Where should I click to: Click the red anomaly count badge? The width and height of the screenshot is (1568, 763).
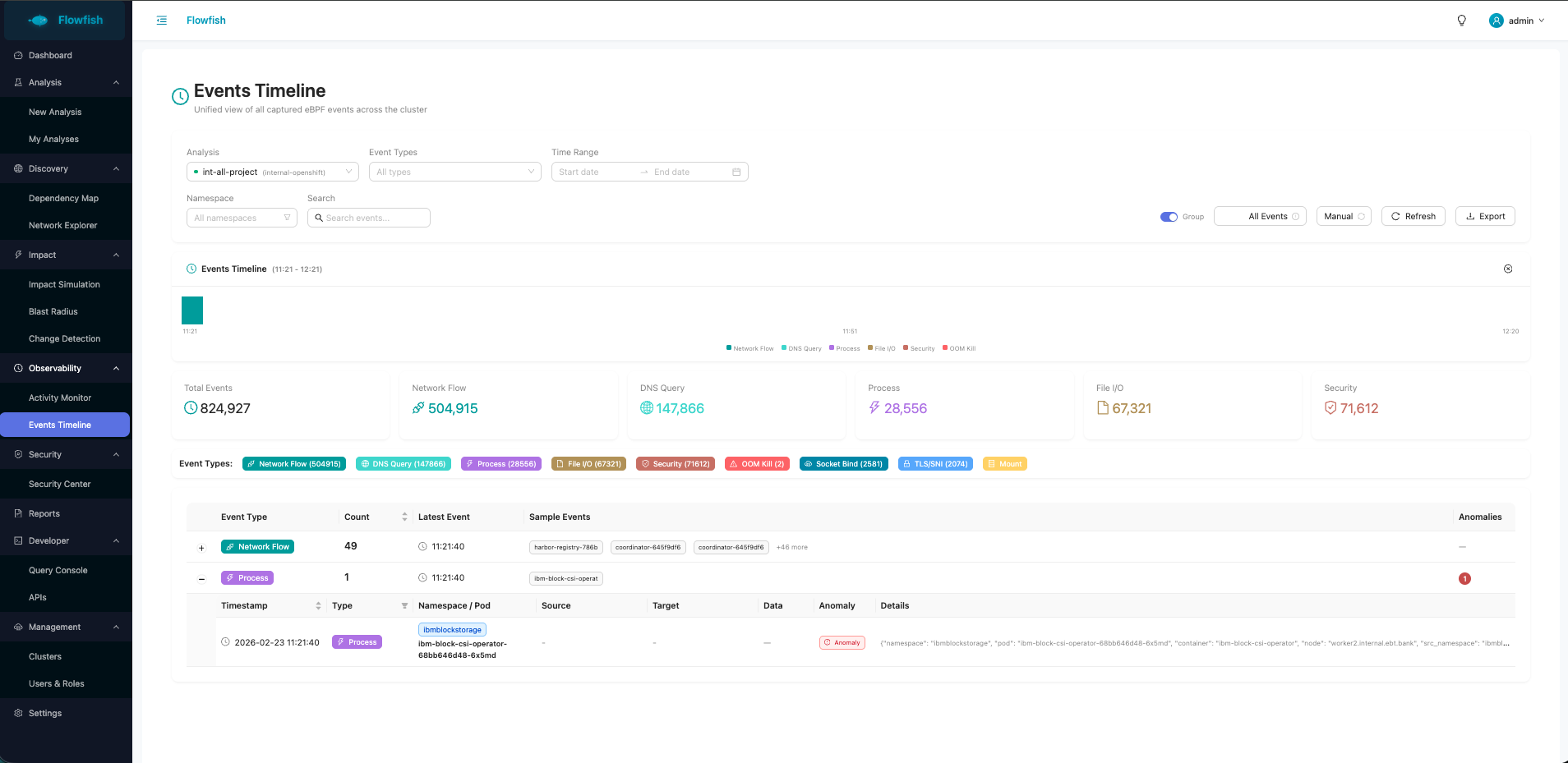pos(1464,579)
